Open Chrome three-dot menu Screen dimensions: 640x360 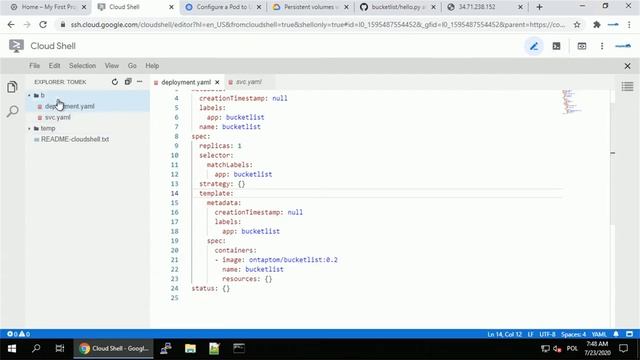(629, 25)
